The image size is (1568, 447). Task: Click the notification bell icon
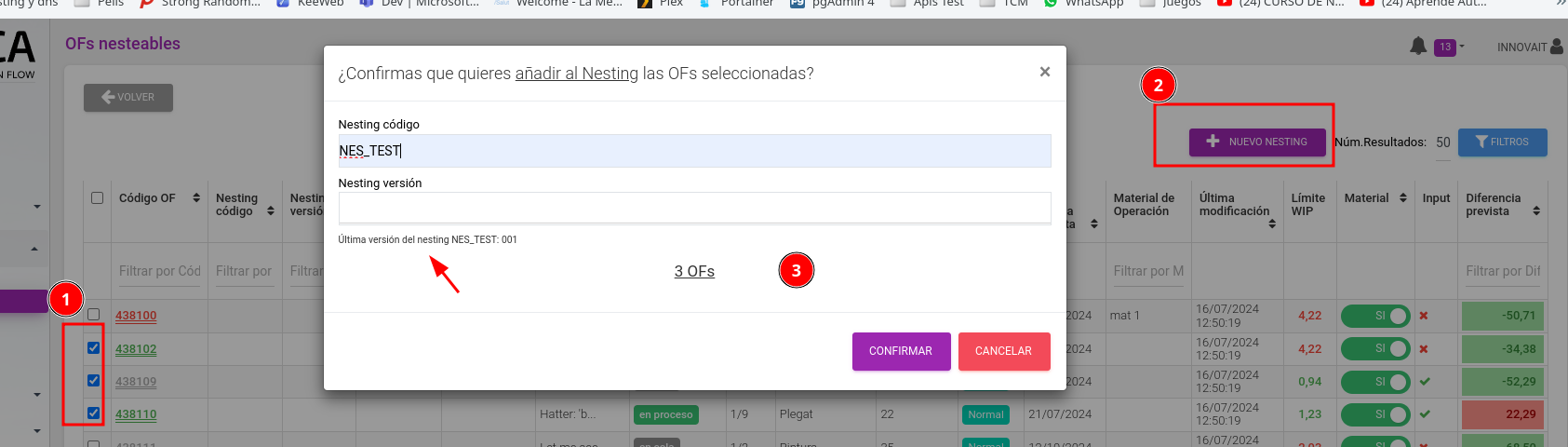pos(1418,46)
